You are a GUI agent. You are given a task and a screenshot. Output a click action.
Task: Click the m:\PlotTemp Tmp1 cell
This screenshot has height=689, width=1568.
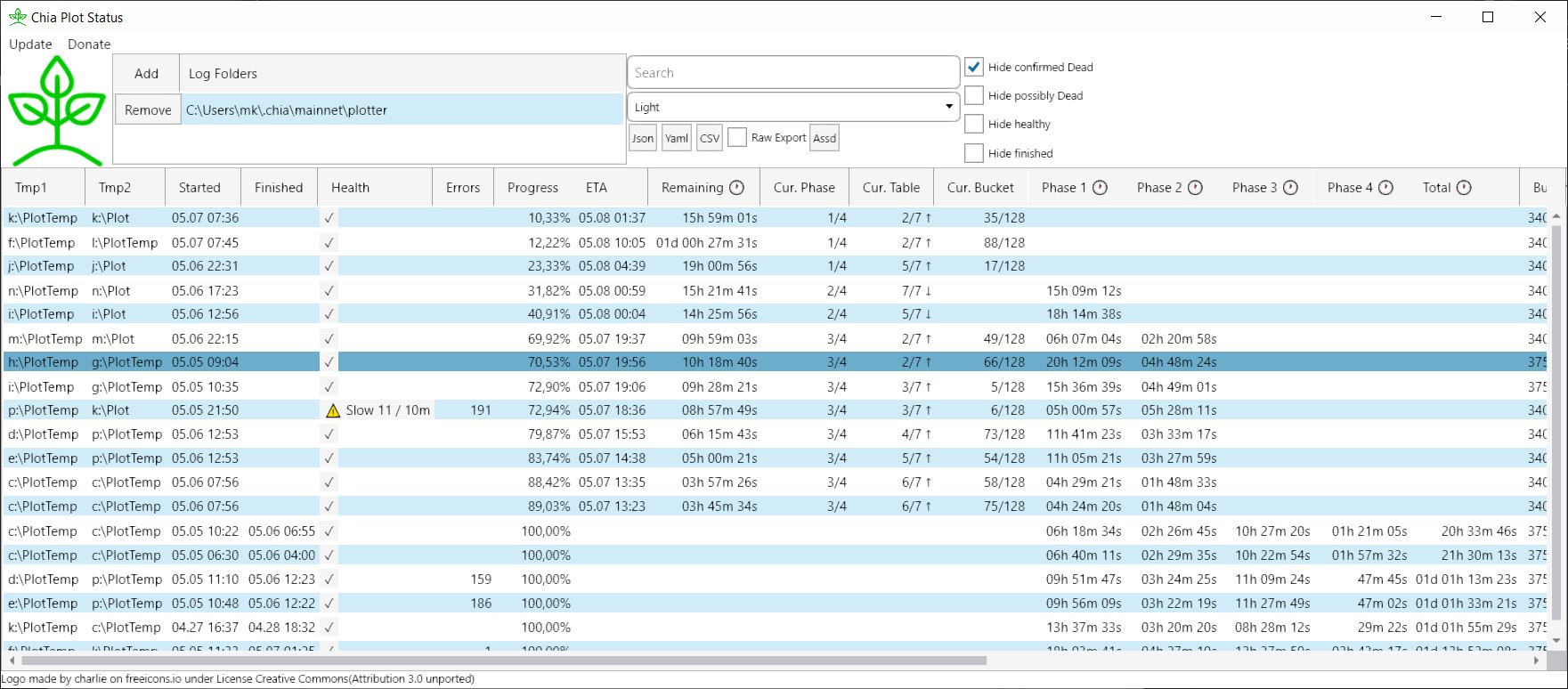click(x=45, y=339)
